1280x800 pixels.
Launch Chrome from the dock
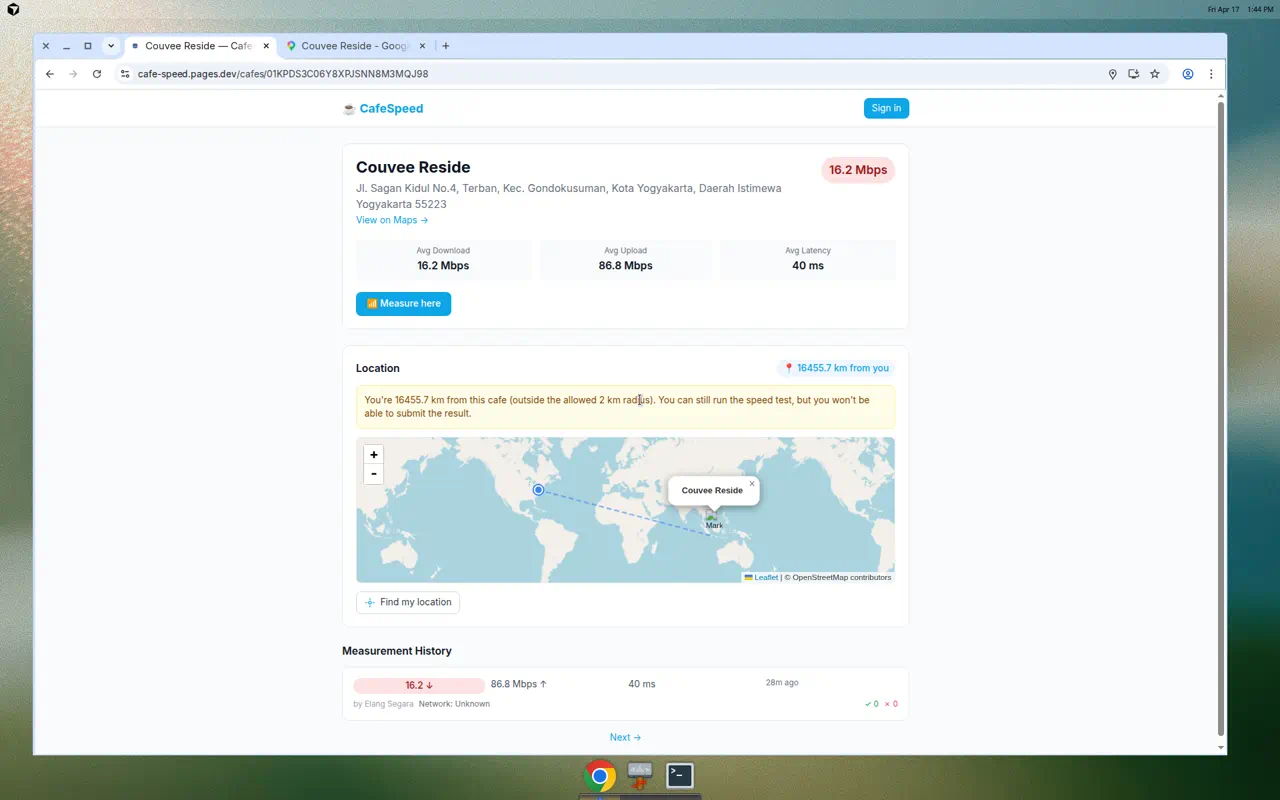(x=600, y=775)
